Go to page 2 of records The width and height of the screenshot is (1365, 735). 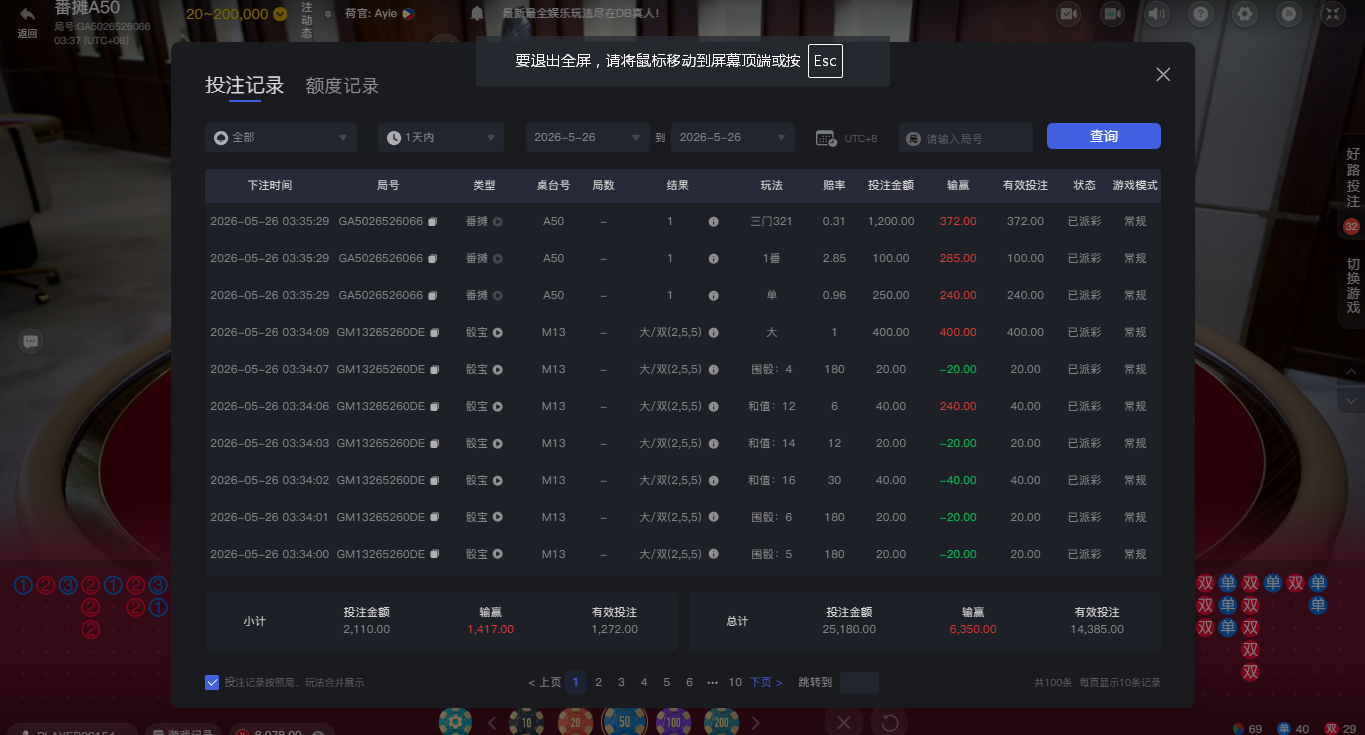pyautogui.click(x=599, y=682)
